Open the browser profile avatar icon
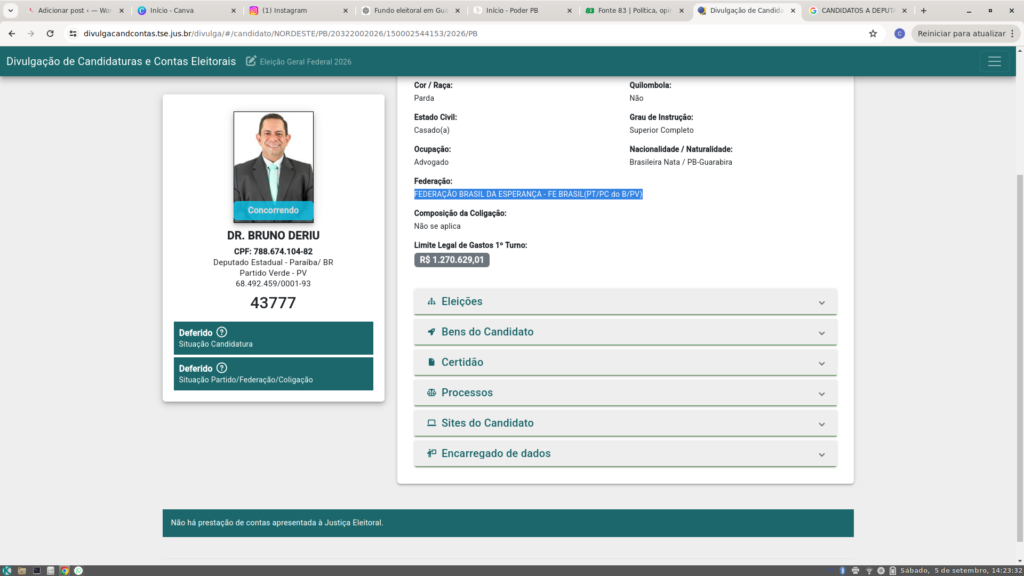The image size is (1024, 576). point(899,33)
